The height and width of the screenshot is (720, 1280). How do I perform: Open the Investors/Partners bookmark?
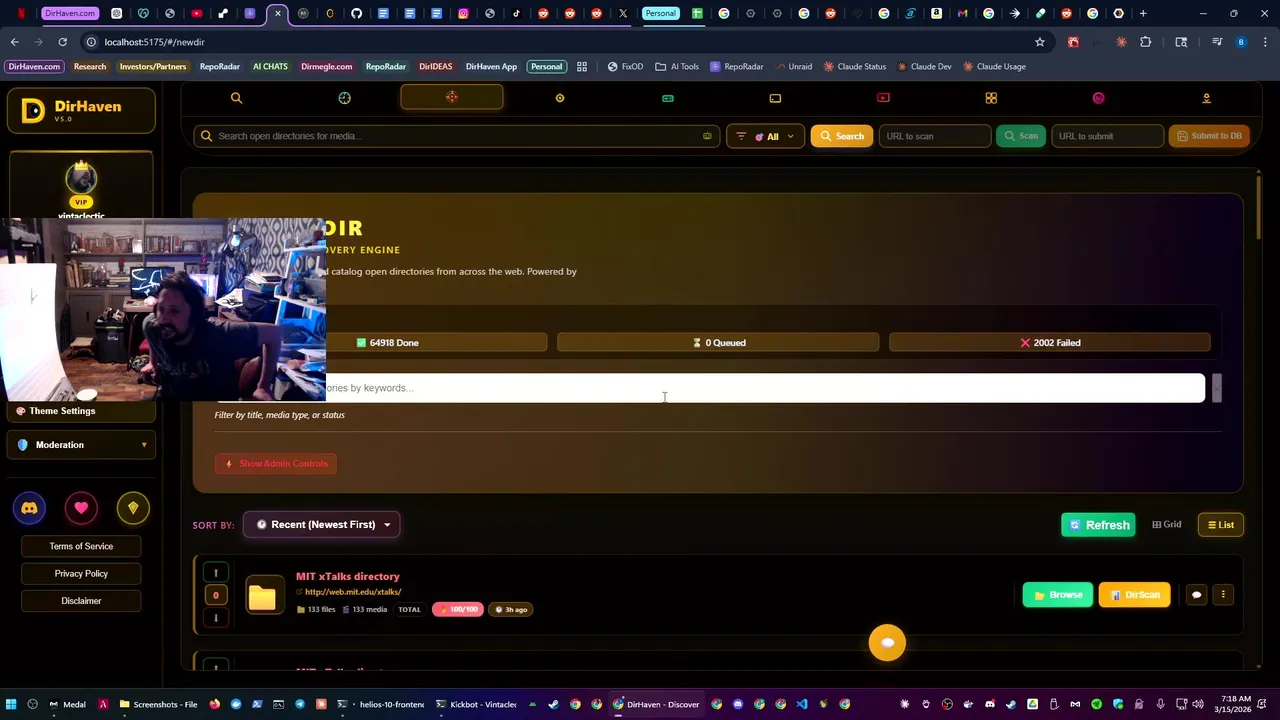(153, 67)
